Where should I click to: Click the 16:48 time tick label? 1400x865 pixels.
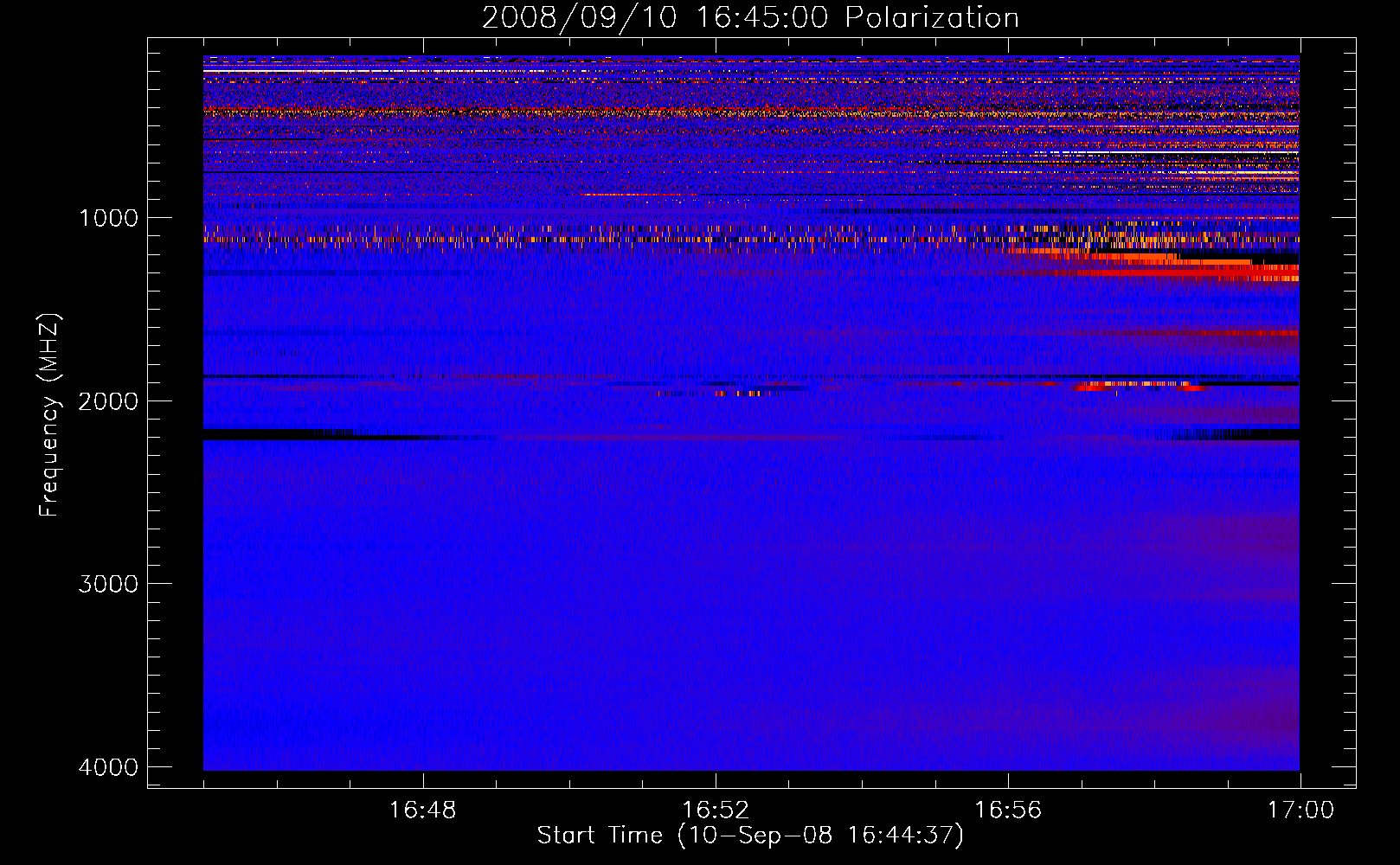coord(423,811)
